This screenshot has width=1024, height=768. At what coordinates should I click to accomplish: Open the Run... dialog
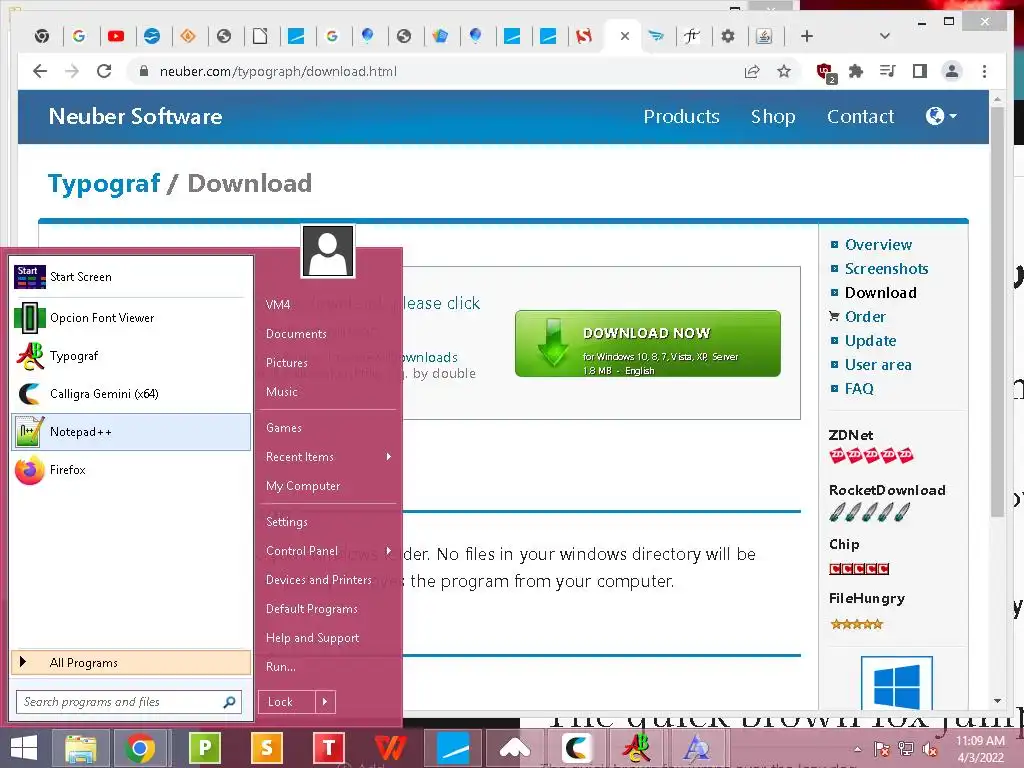click(281, 667)
